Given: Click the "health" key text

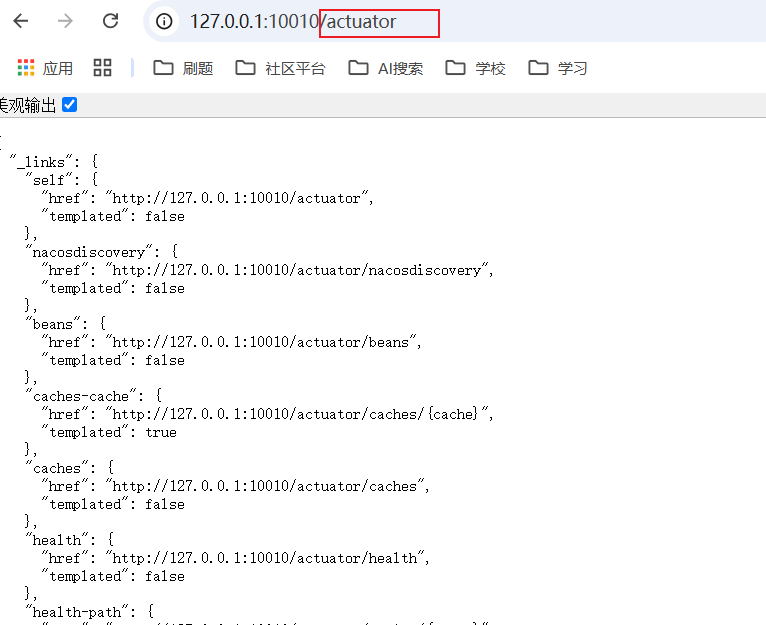Looking at the screenshot, I should click(x=57, y=540).
